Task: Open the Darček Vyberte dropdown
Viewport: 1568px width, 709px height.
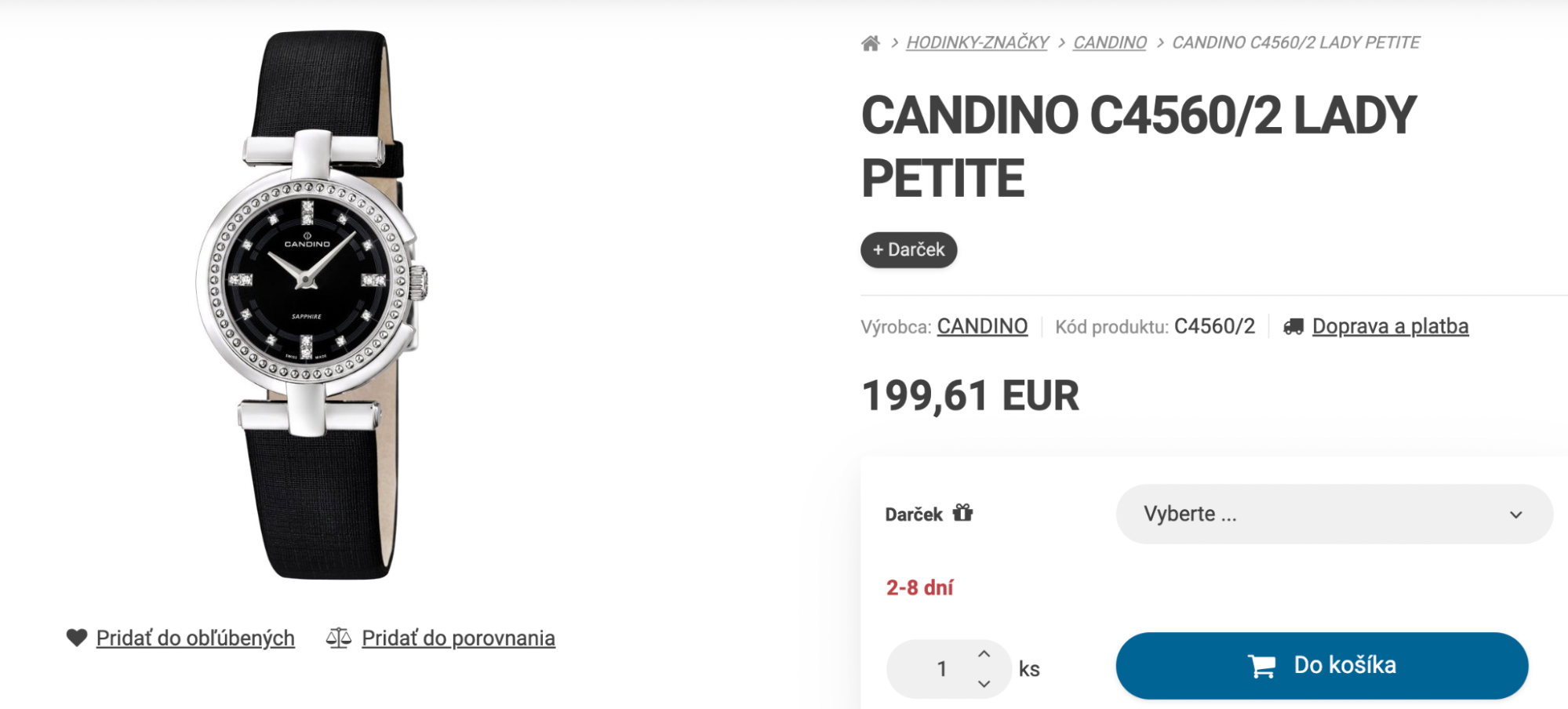Action: (1333, 514)
